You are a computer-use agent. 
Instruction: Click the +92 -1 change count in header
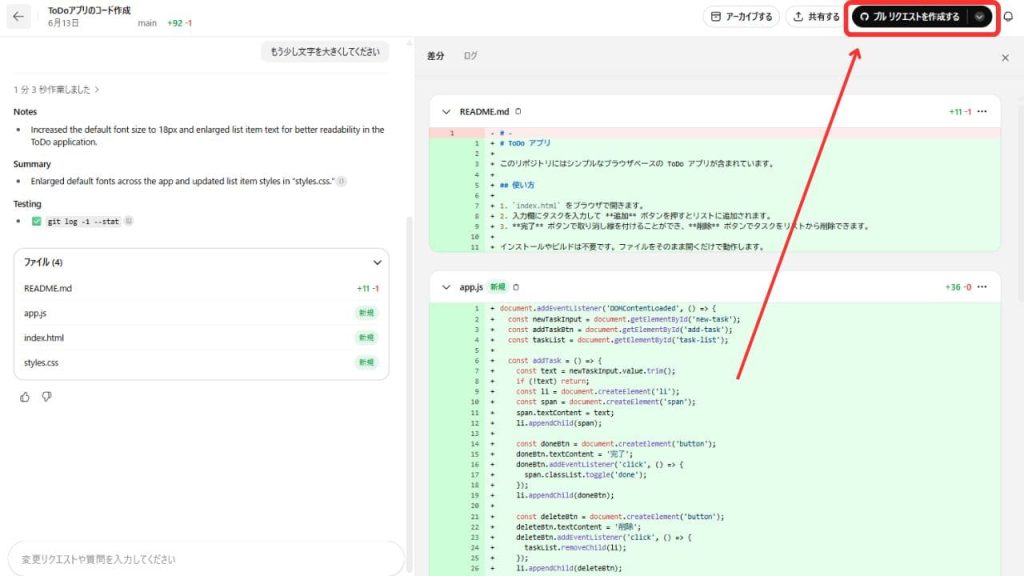tap(180, 23)
